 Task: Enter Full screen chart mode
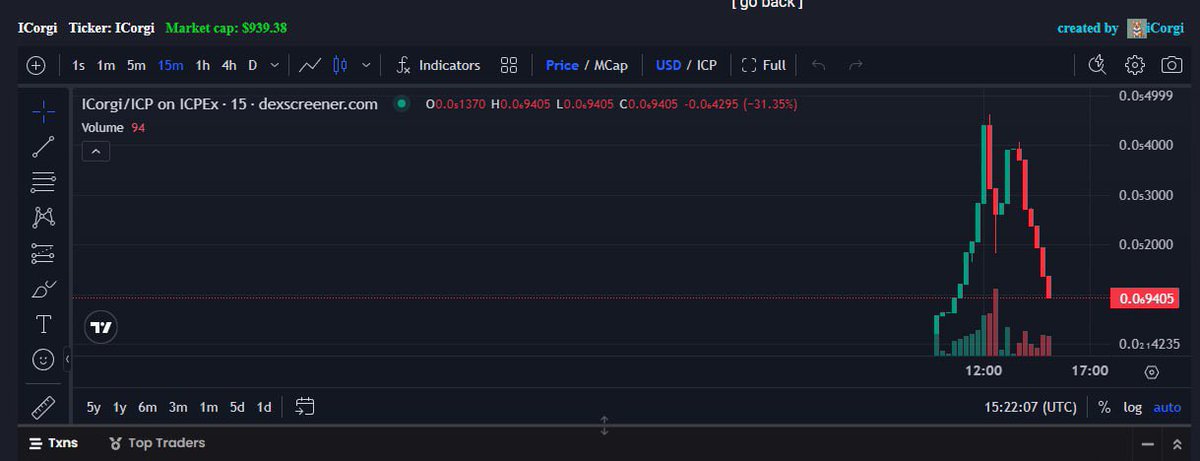pos(764,65)
